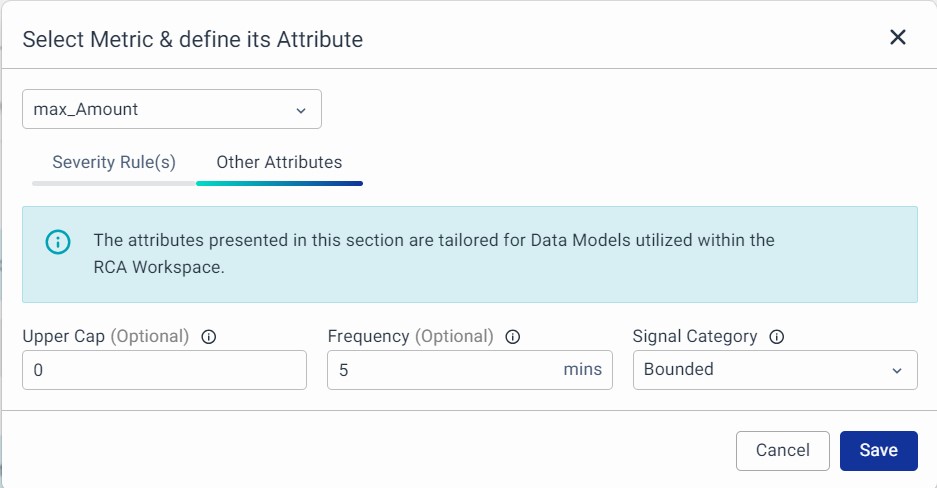Click the Upper Cap (Optional) label

[x=105, y=337]
